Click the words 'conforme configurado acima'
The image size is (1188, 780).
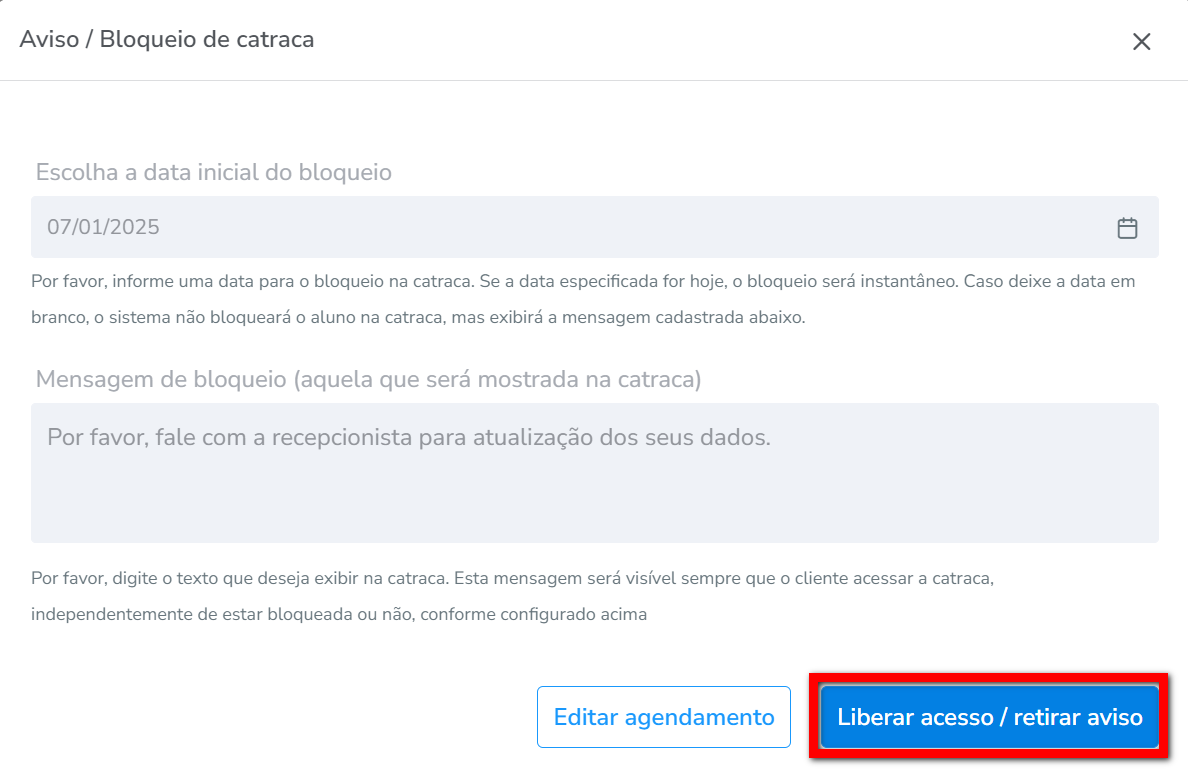pos(533,614)
